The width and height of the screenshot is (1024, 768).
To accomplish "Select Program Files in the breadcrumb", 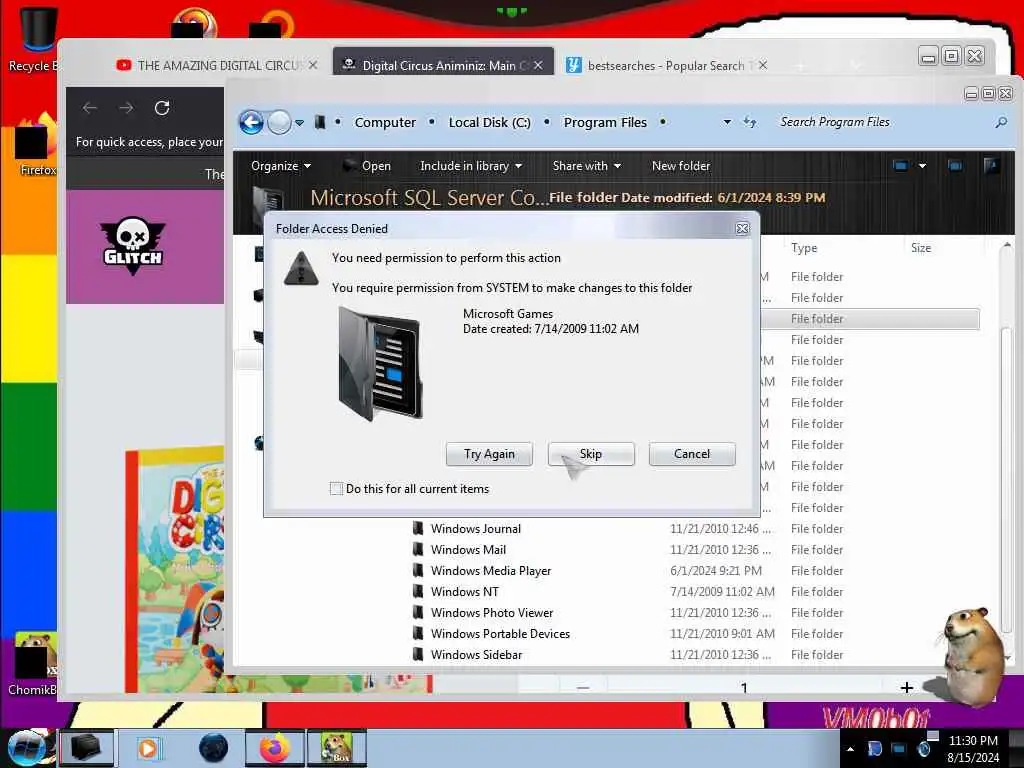I will coord(605,122).
